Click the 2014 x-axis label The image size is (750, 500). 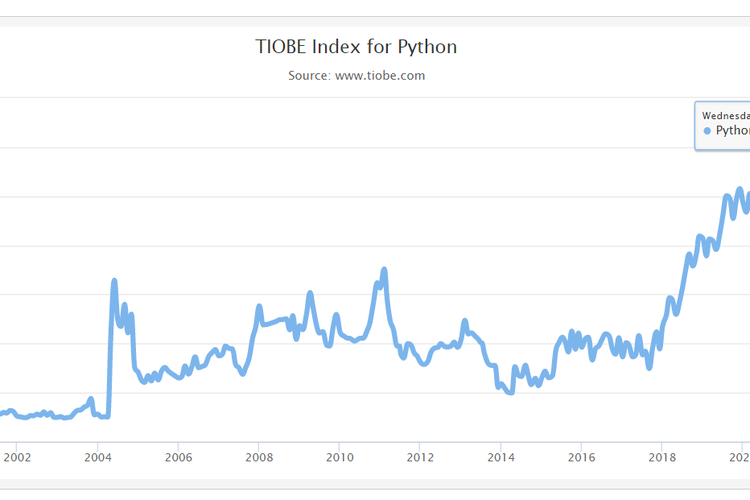coord(501,458)
